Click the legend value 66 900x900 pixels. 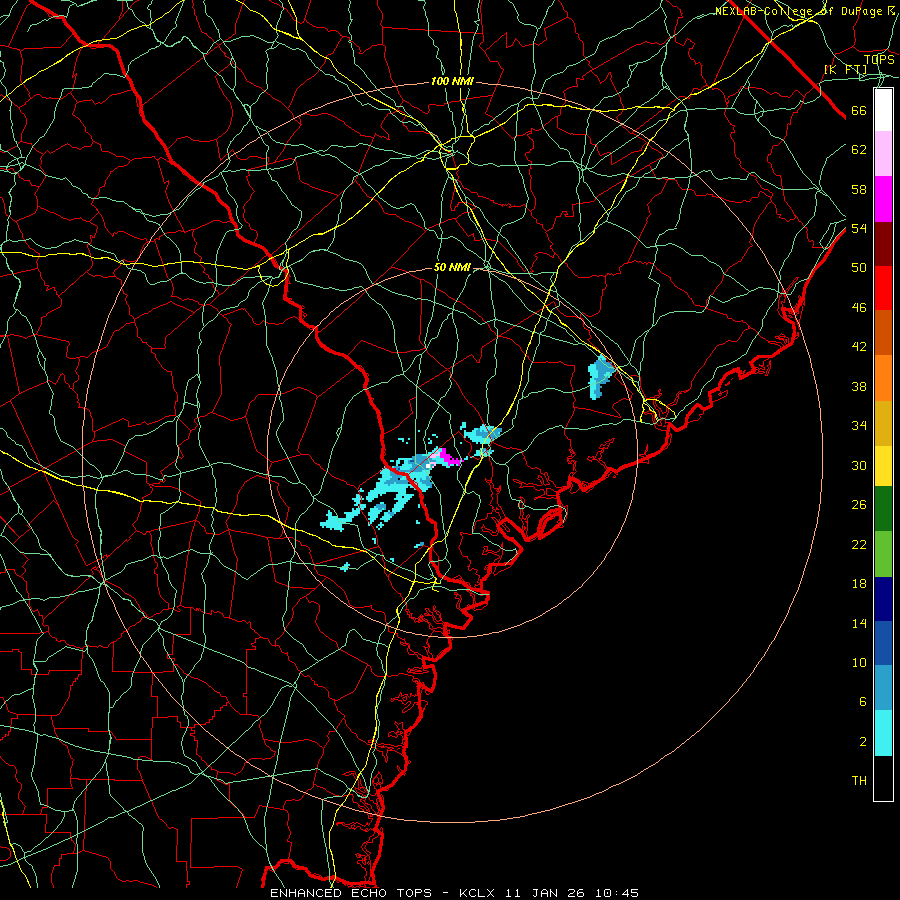point(859,111)
